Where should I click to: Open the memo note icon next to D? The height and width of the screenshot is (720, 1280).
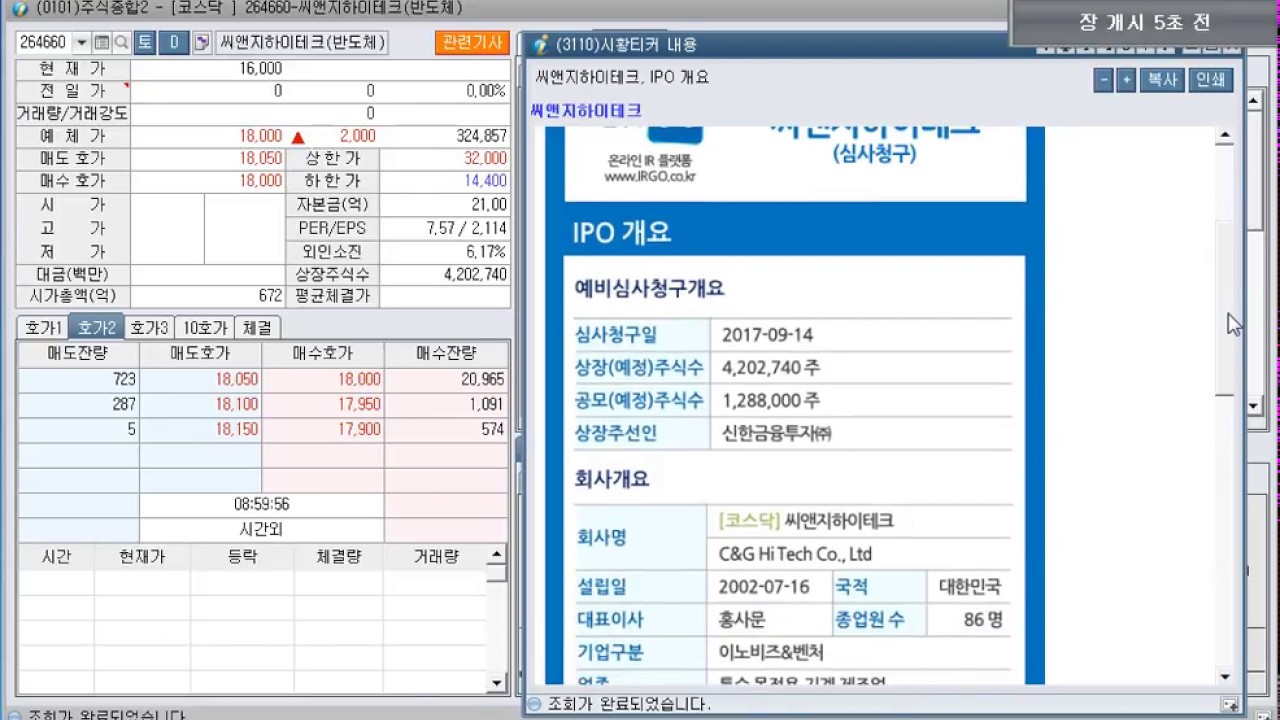[x=202, y=43]
